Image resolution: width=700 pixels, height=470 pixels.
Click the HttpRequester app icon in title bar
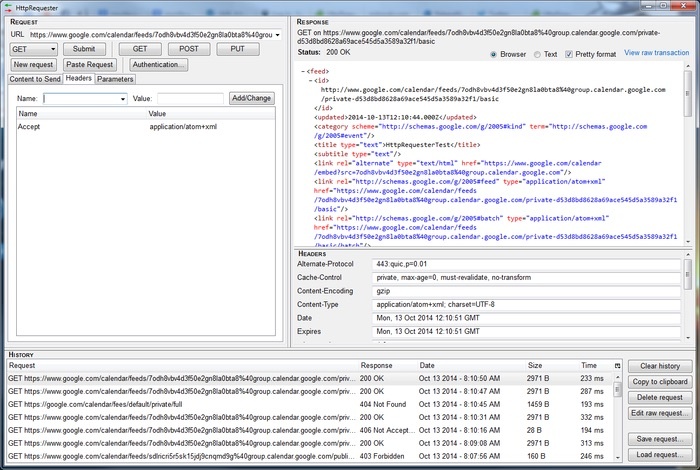coord(8,8)
